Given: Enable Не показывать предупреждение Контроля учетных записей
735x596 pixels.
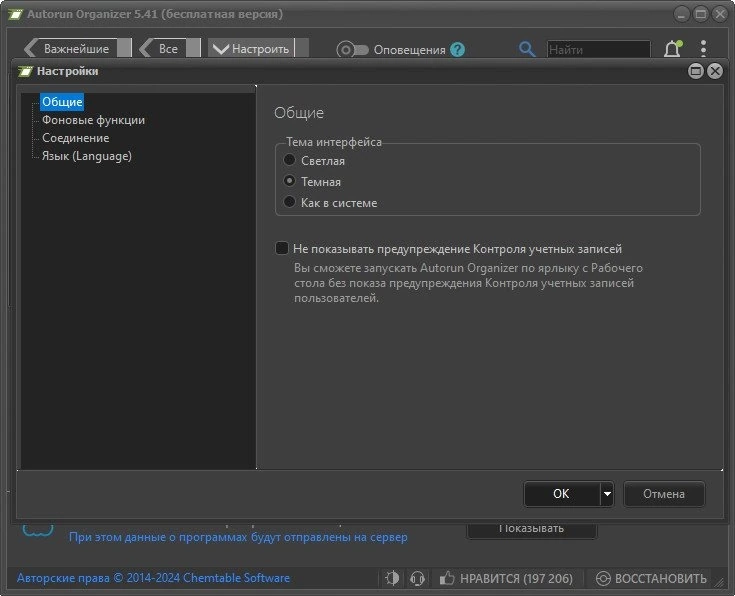Looking at the screenshot, I should pos(282,248).
